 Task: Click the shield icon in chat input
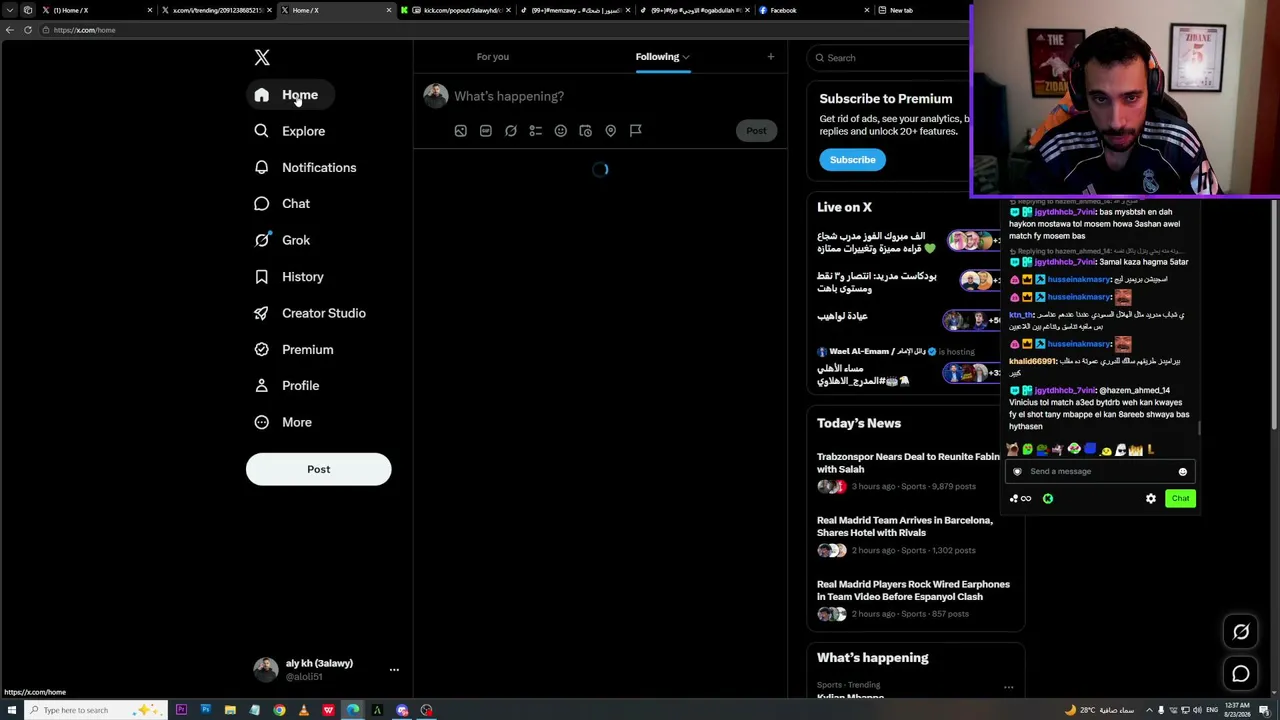coord(1017,472)
